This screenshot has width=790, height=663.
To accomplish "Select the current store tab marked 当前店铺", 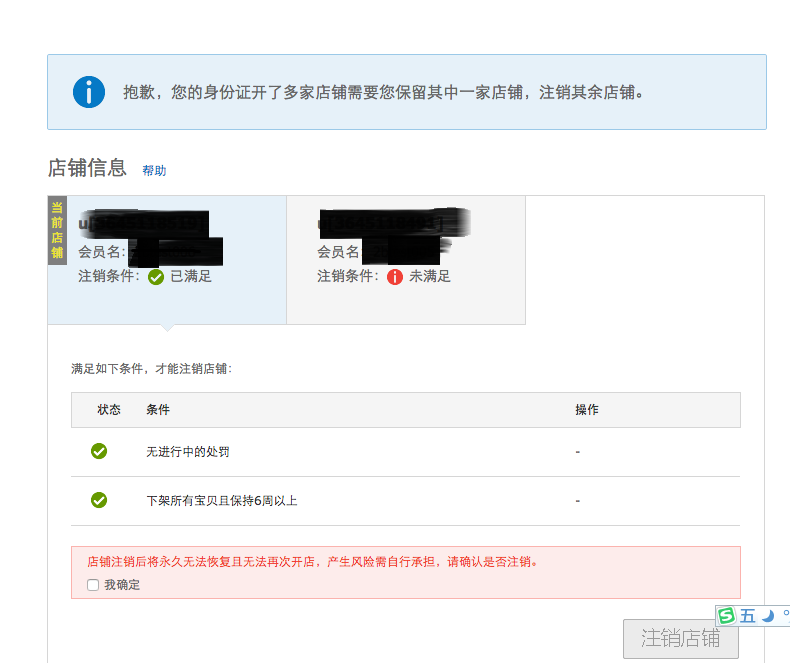I will click(x=167, y=260).
